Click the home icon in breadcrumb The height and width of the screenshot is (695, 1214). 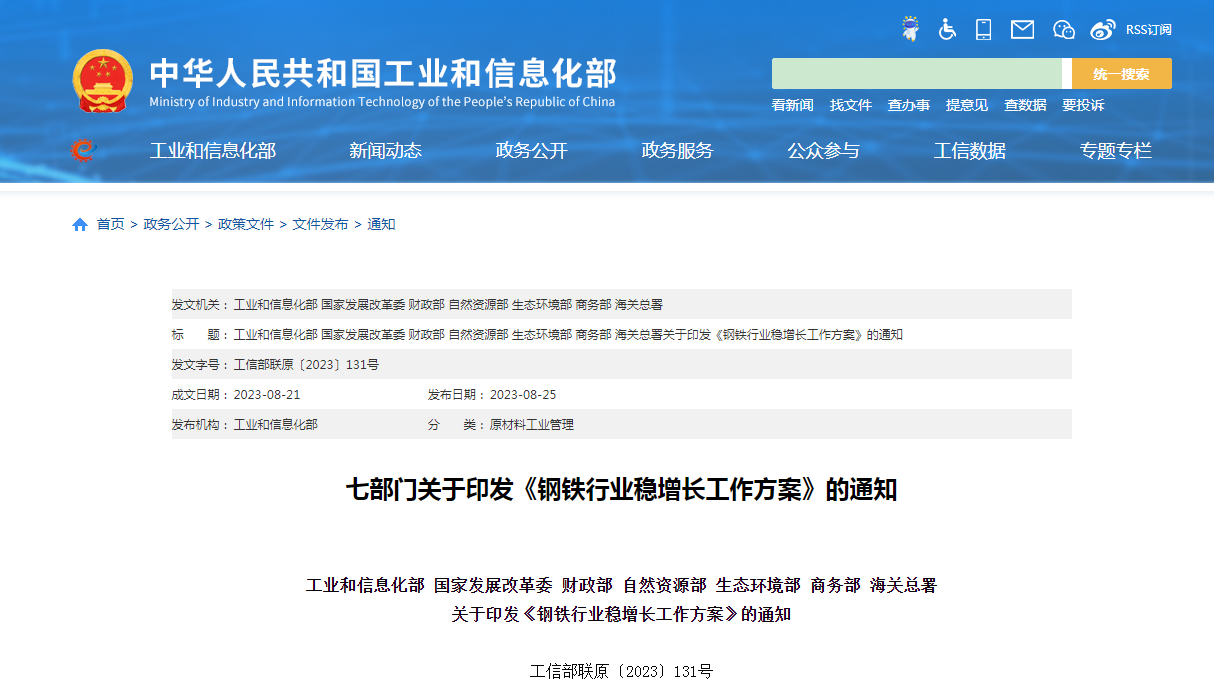tap(80, 225)
